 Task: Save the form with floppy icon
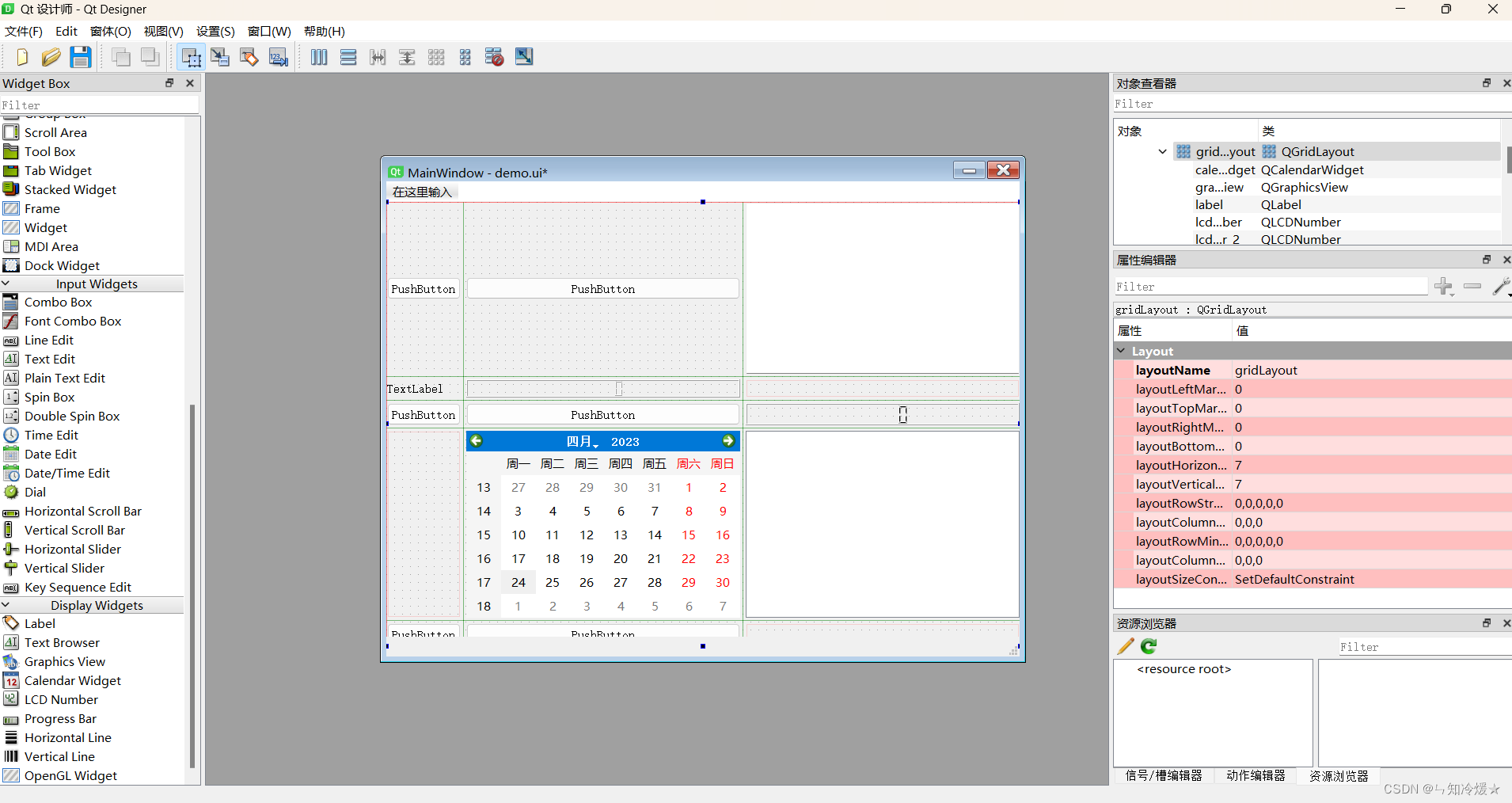(x=80, y=57)
